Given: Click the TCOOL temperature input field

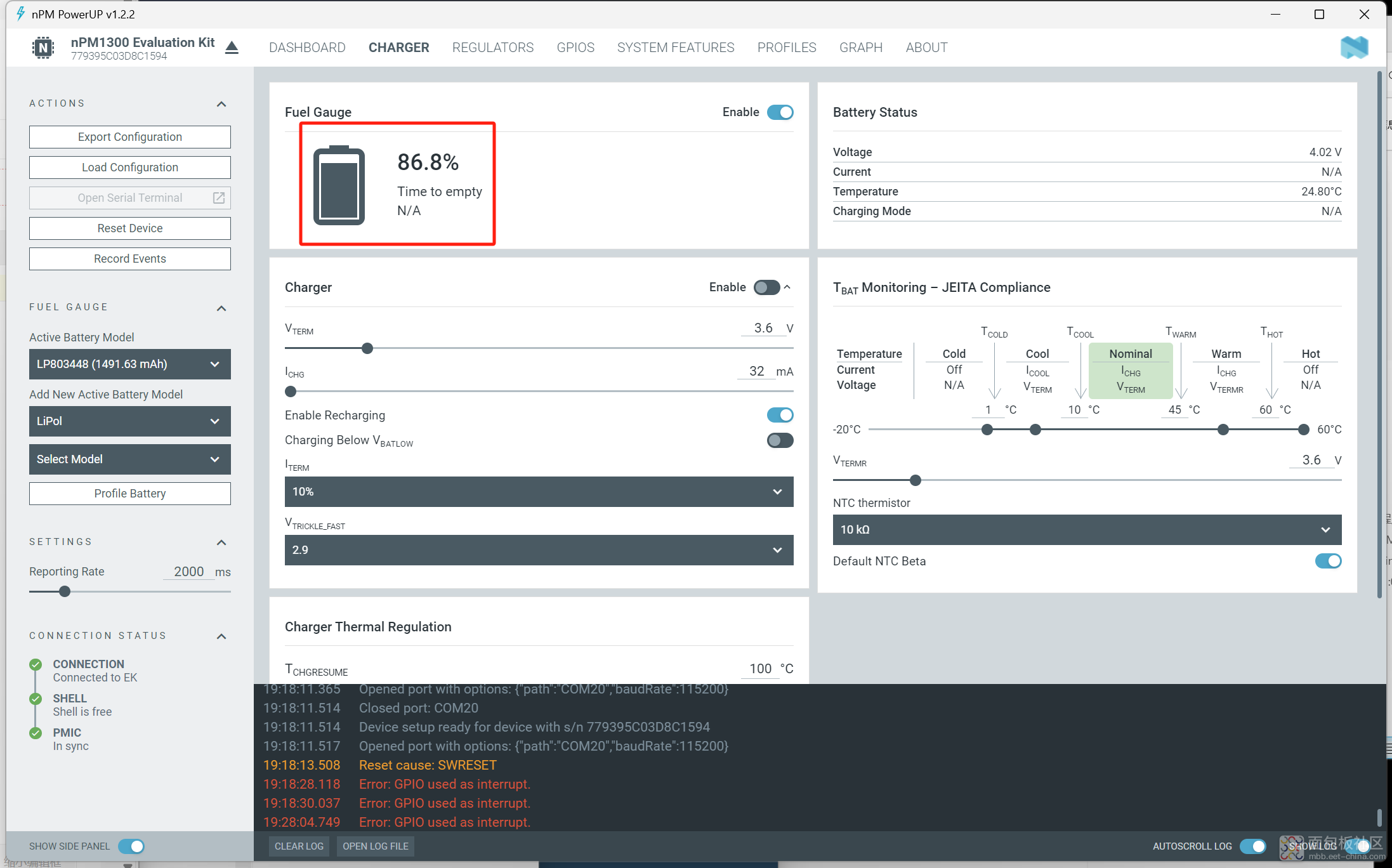Looking at the screenshot, I should click(1074, 410).
